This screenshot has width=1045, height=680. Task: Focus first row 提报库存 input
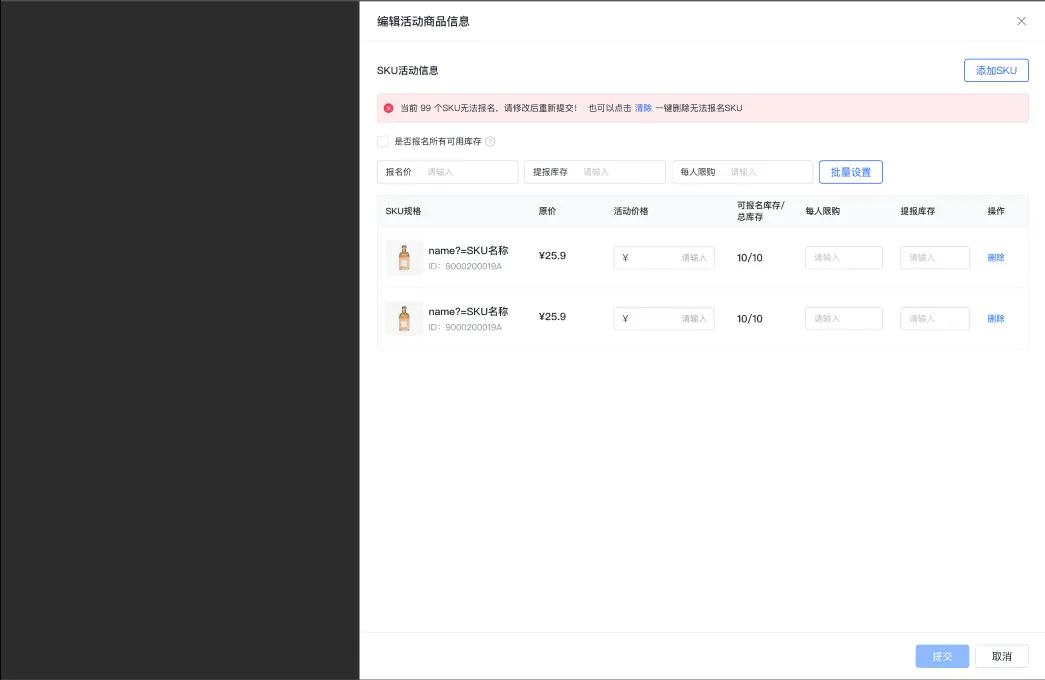pyautogui.click(x=934, y=257)
